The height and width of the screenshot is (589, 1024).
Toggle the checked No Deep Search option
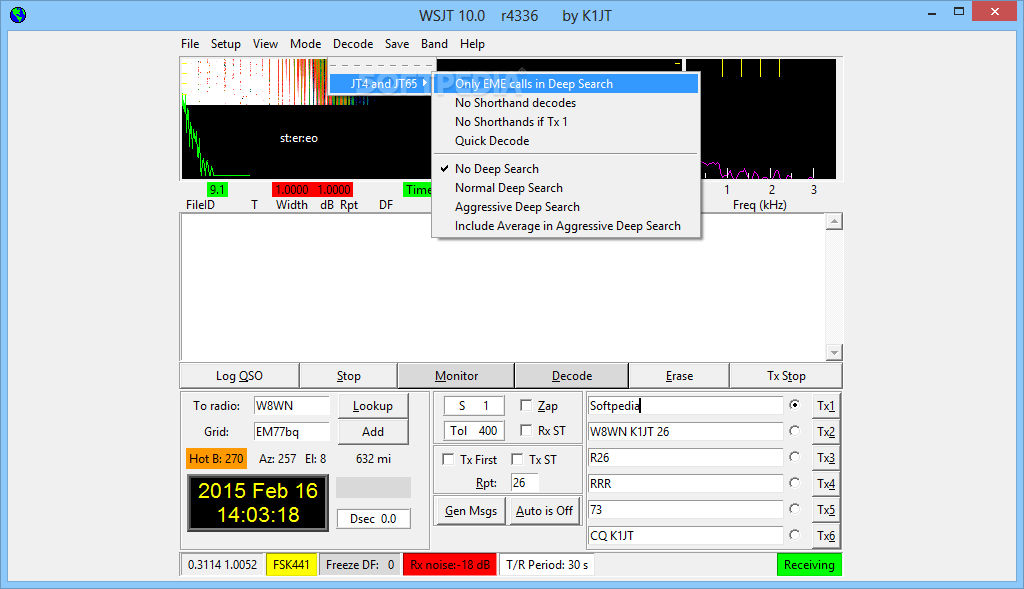[x=566, y=168]
